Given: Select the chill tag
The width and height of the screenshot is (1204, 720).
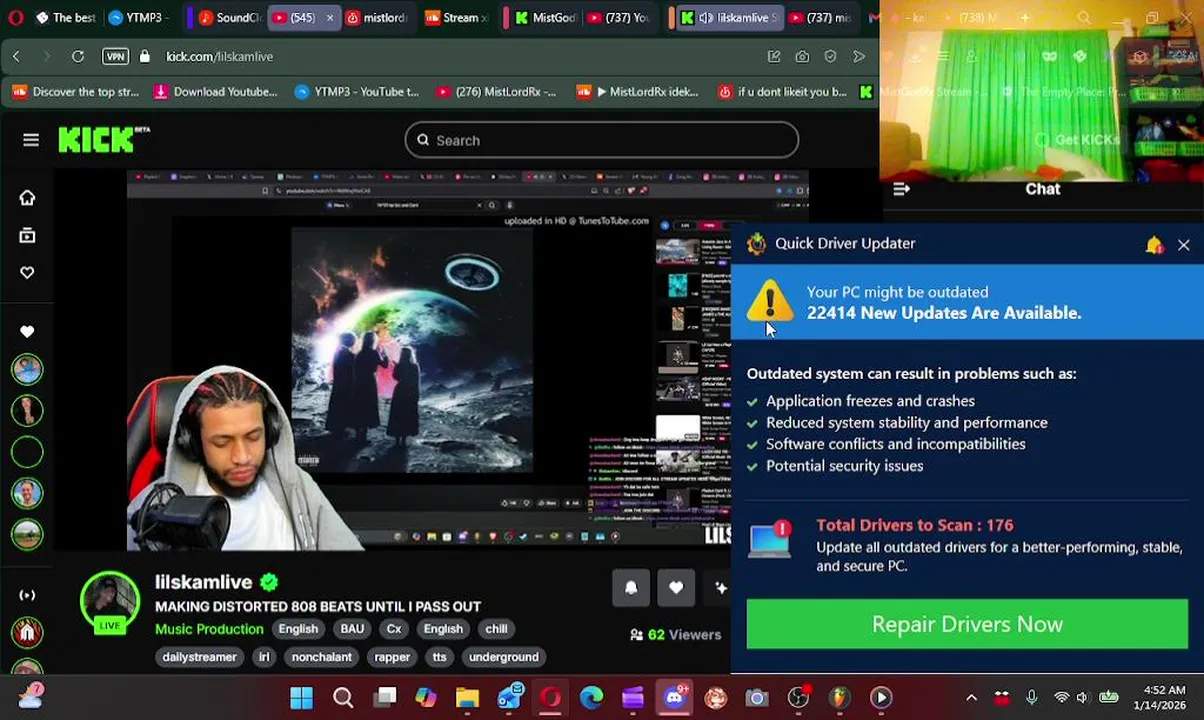Looking at the screenshot, I should 497,629.
